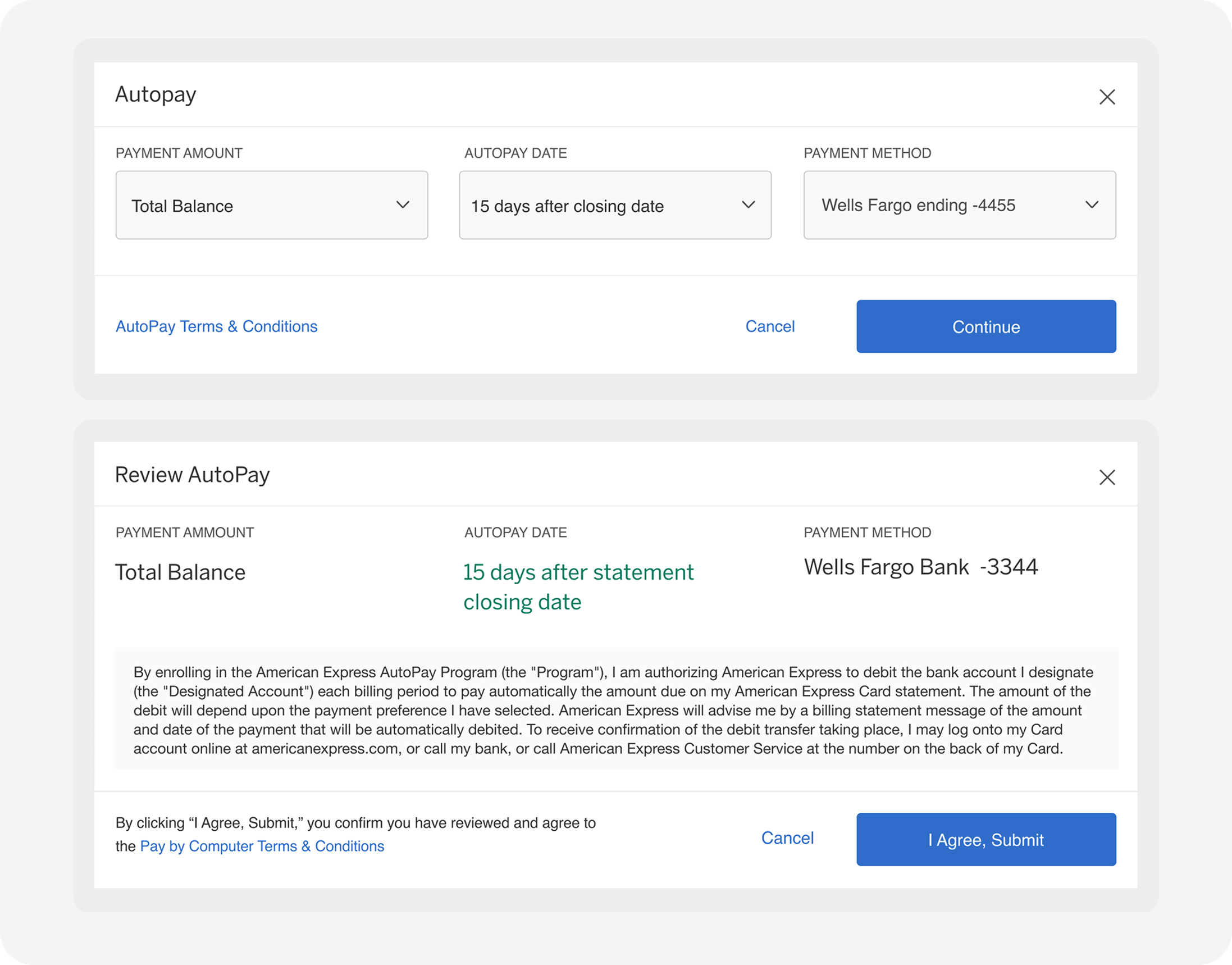Click Cancel in the Autopay dialog
The width and height of the screenshot is (1232, 965).
point(770,326)
